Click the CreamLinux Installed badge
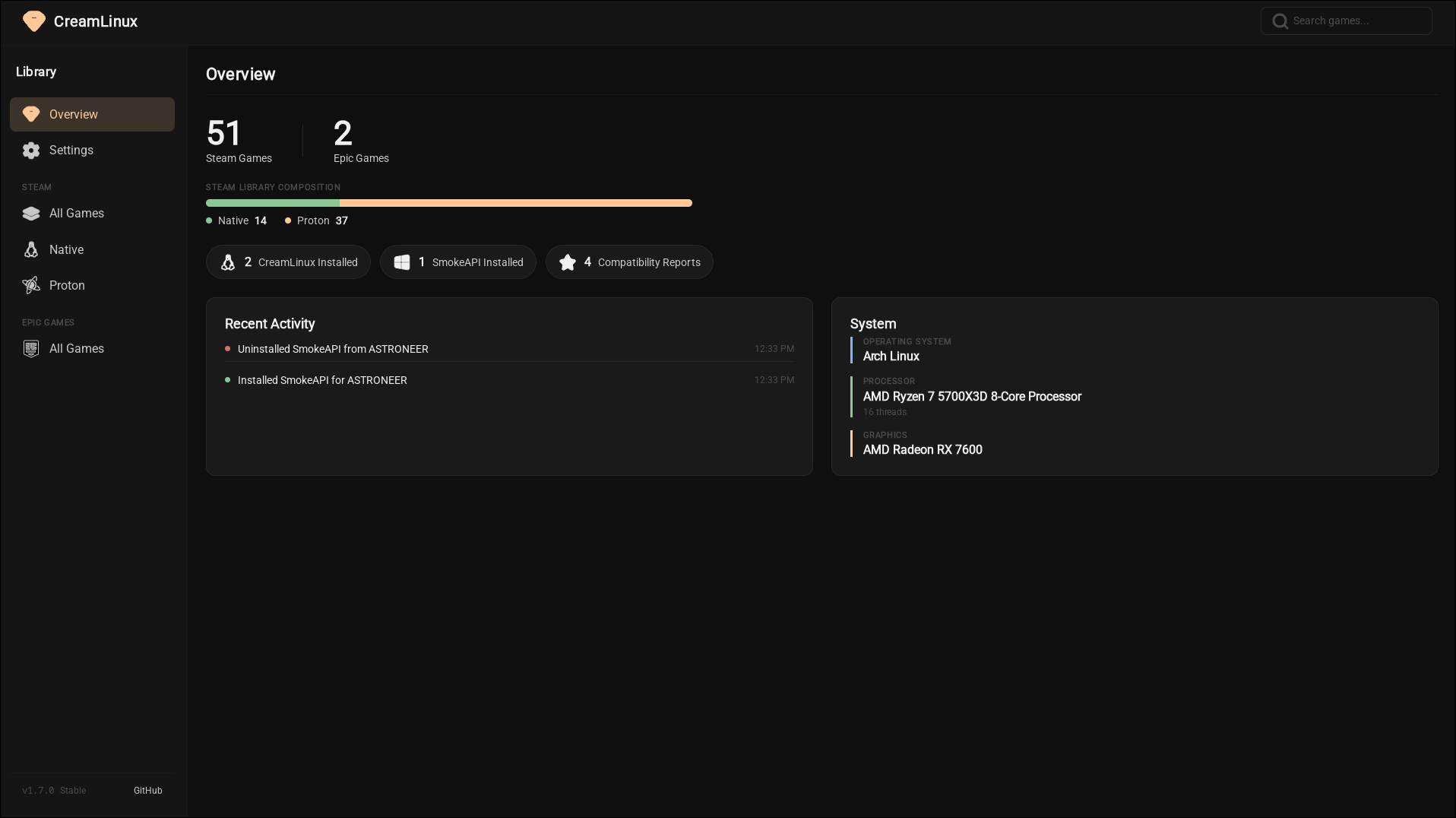This screenshot has width=1456, height=818. click(288, 262)
